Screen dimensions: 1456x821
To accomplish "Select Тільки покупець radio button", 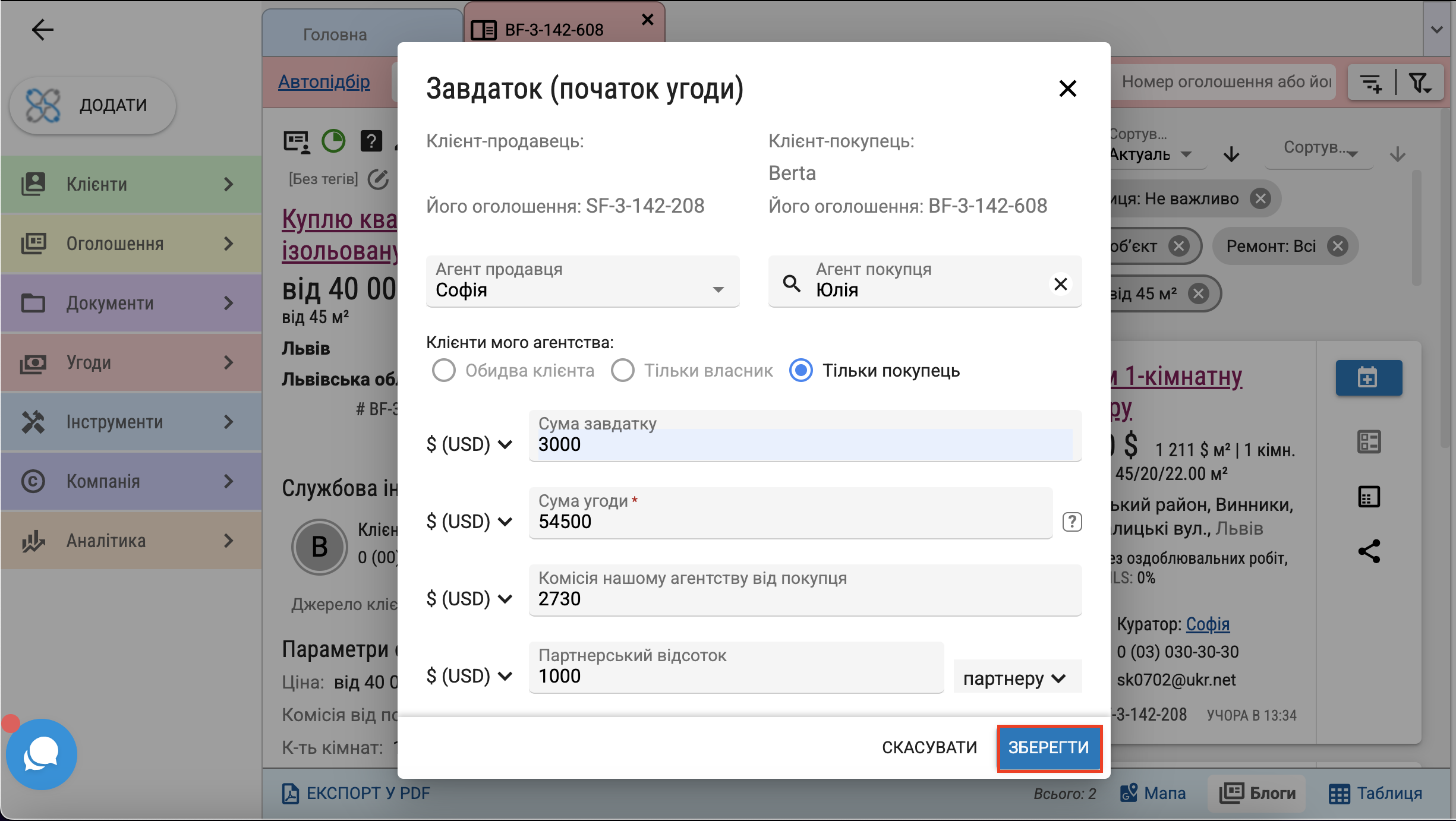I will (801, 370).
